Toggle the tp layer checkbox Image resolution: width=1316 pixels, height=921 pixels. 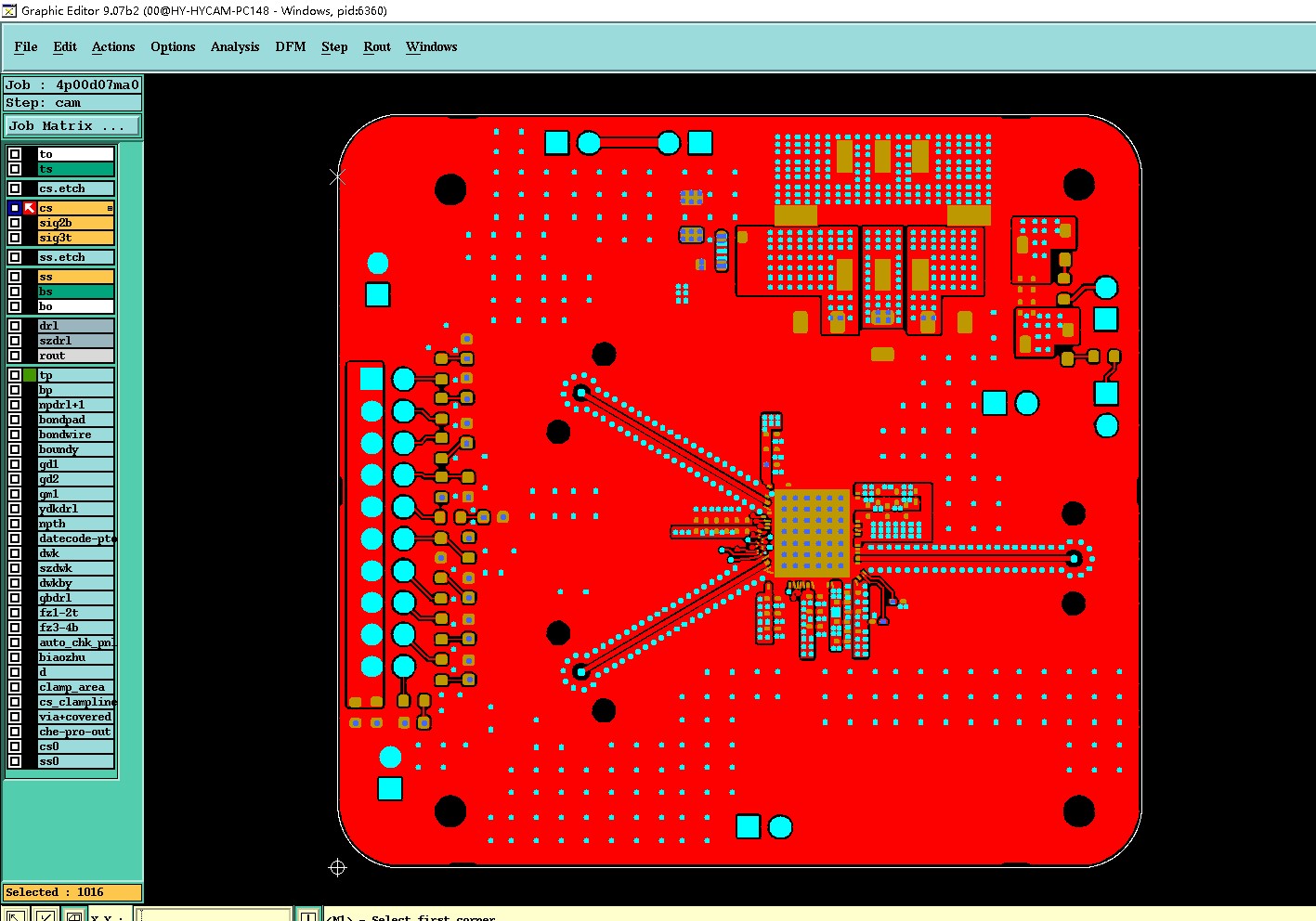15,375
